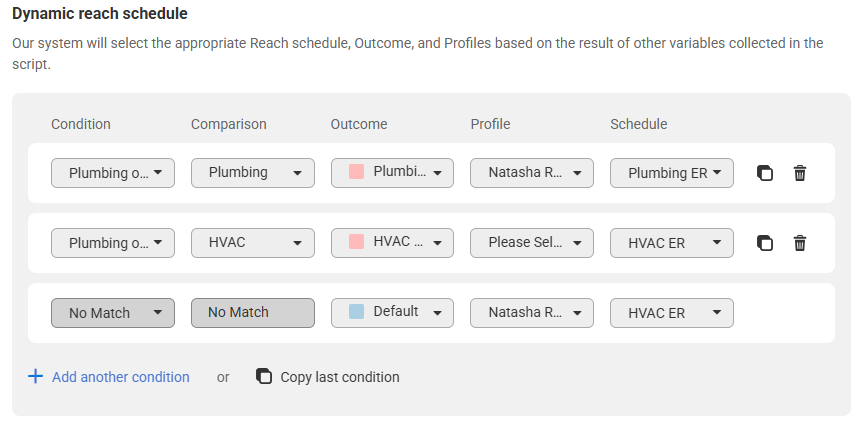The height and width of the screenshot is (421, 861).
Task: Open the Default Outcome dropdown
Action: pyautogui.click(x=392, y=313)
